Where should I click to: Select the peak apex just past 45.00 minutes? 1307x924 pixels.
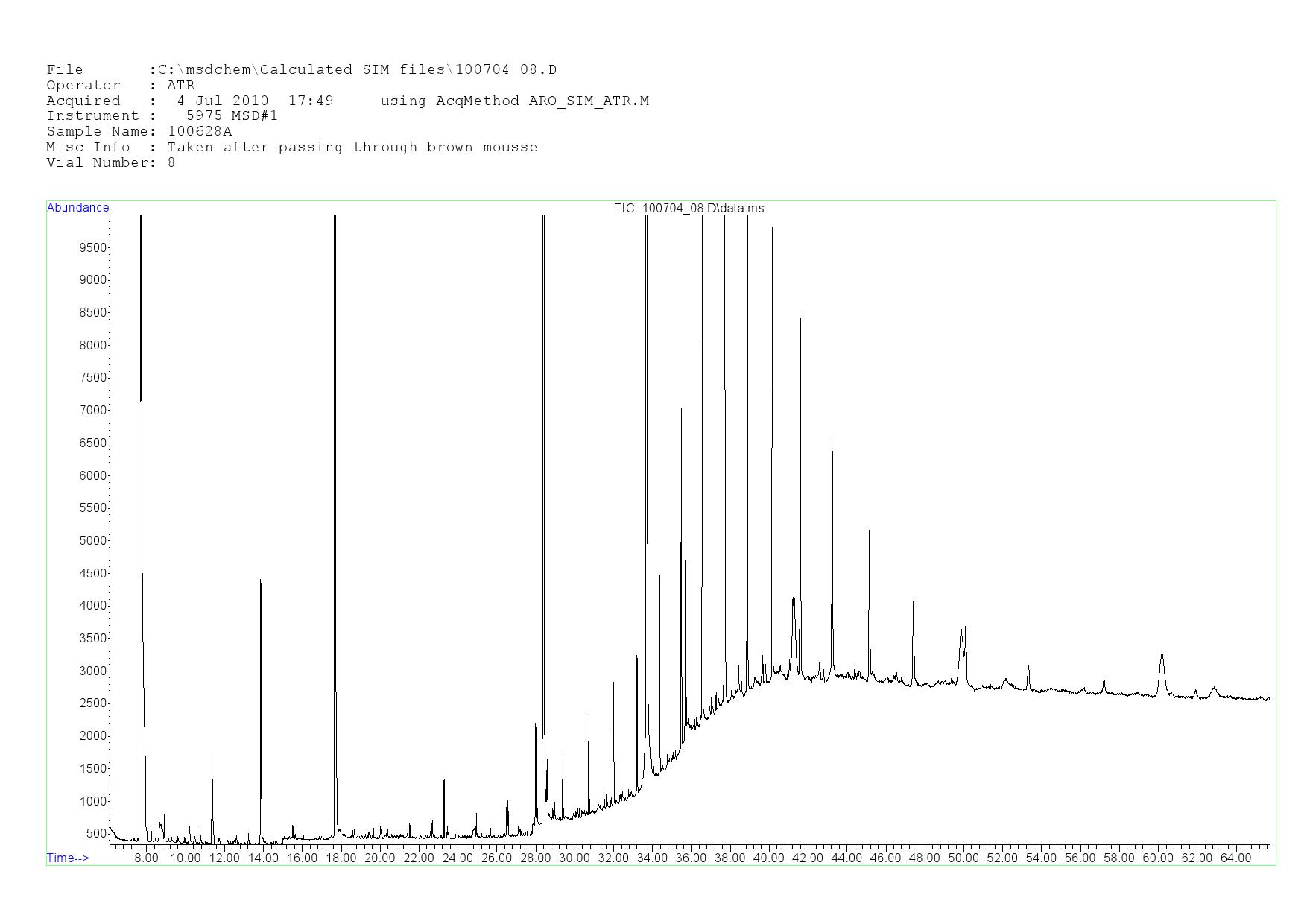pyautogui.click(x=869, y=531)
